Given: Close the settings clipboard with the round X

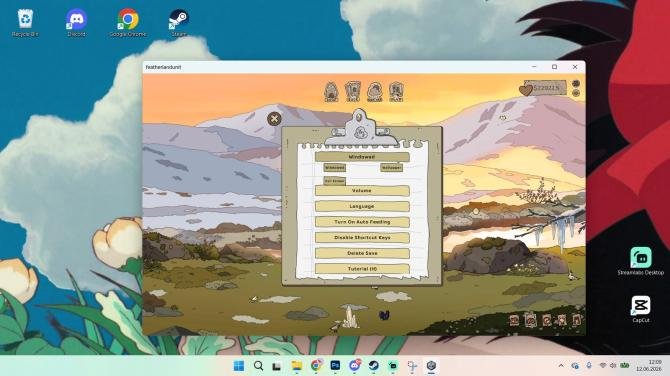Looking at the screenshot, I should 274,119.
